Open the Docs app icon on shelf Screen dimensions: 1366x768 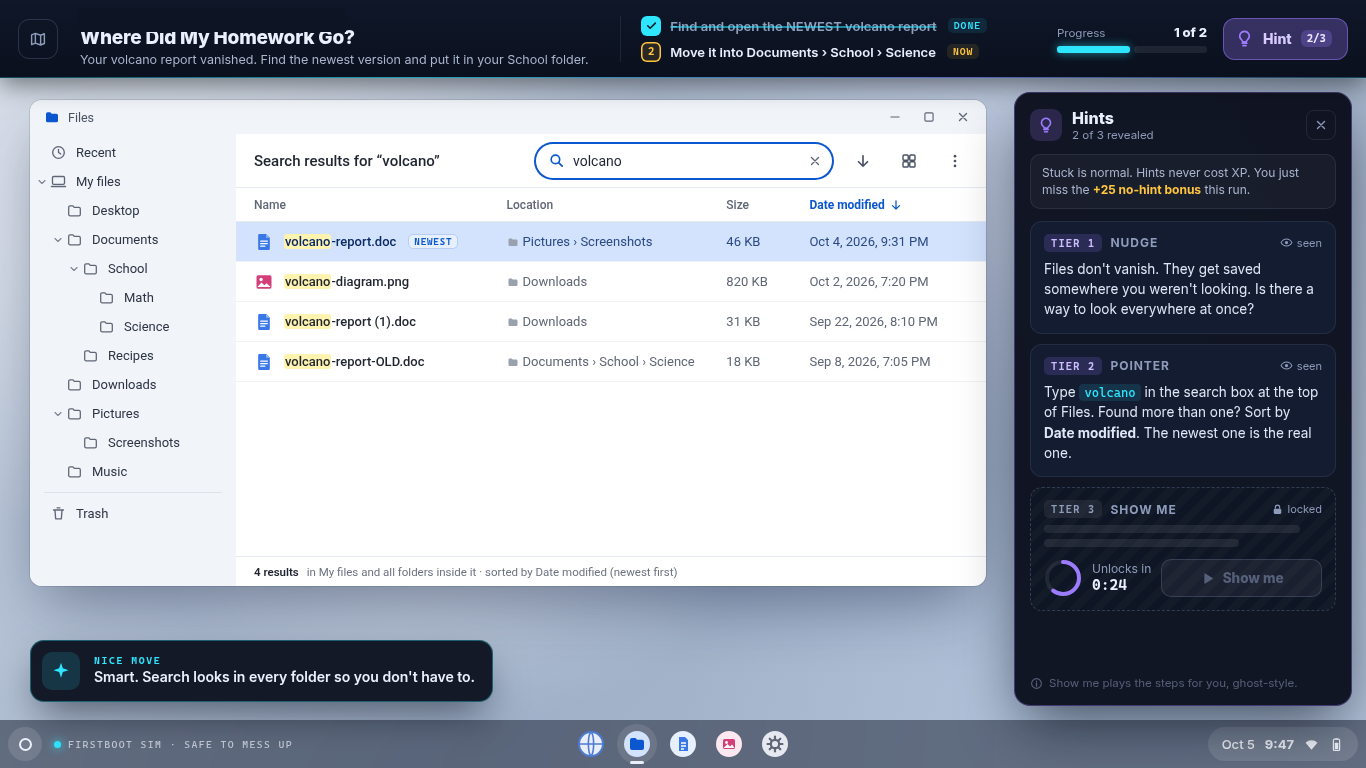pos(683,744)
